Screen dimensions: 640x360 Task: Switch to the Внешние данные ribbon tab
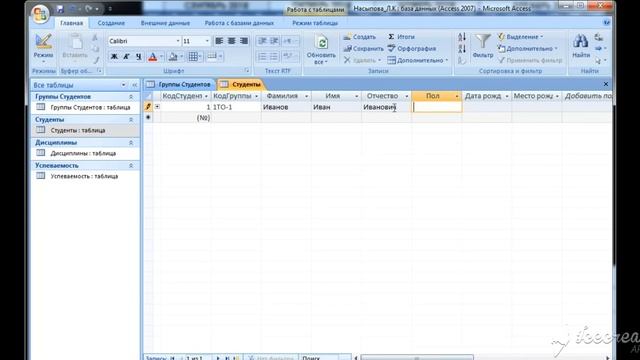click(x=165, y=23)
